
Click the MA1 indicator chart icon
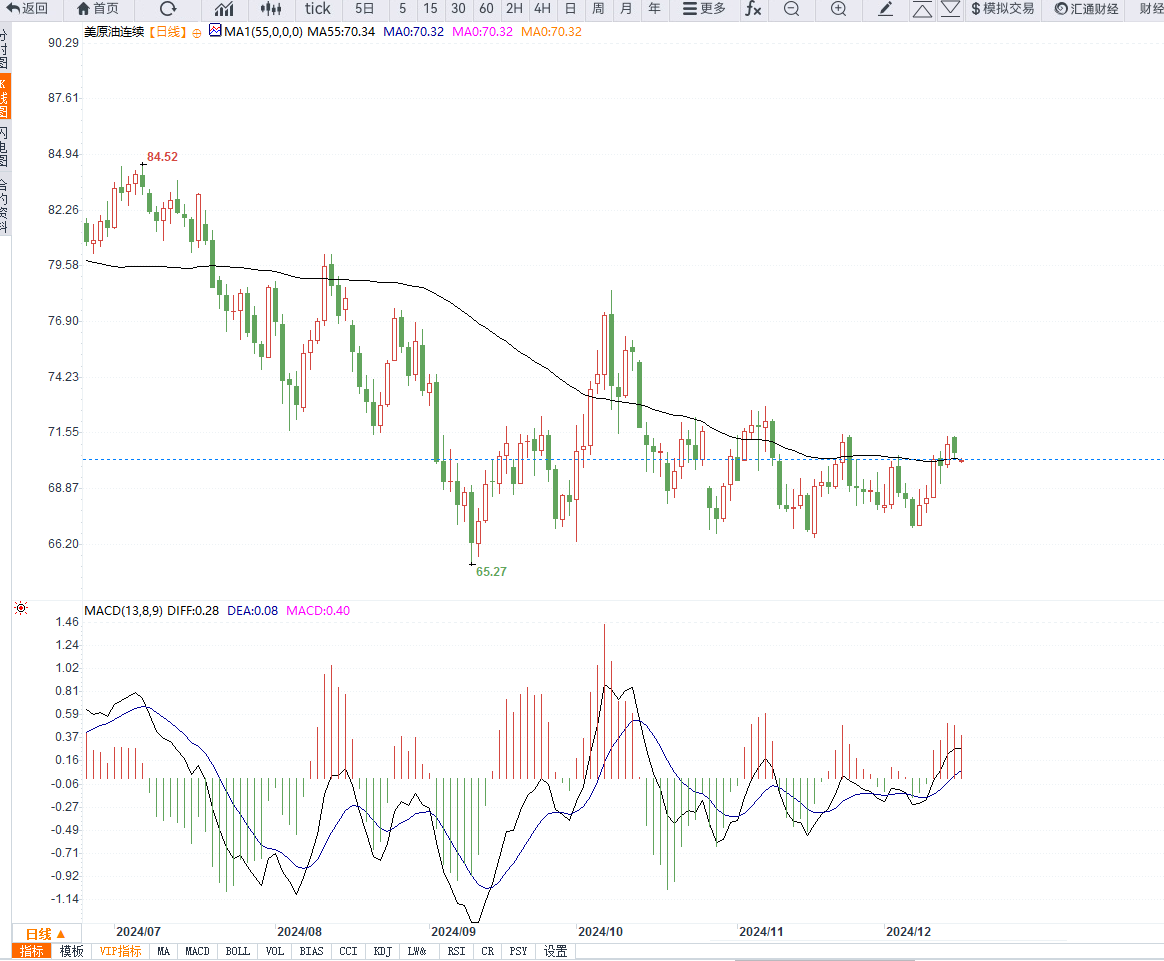pyautogui.click(x=215, y=31)
